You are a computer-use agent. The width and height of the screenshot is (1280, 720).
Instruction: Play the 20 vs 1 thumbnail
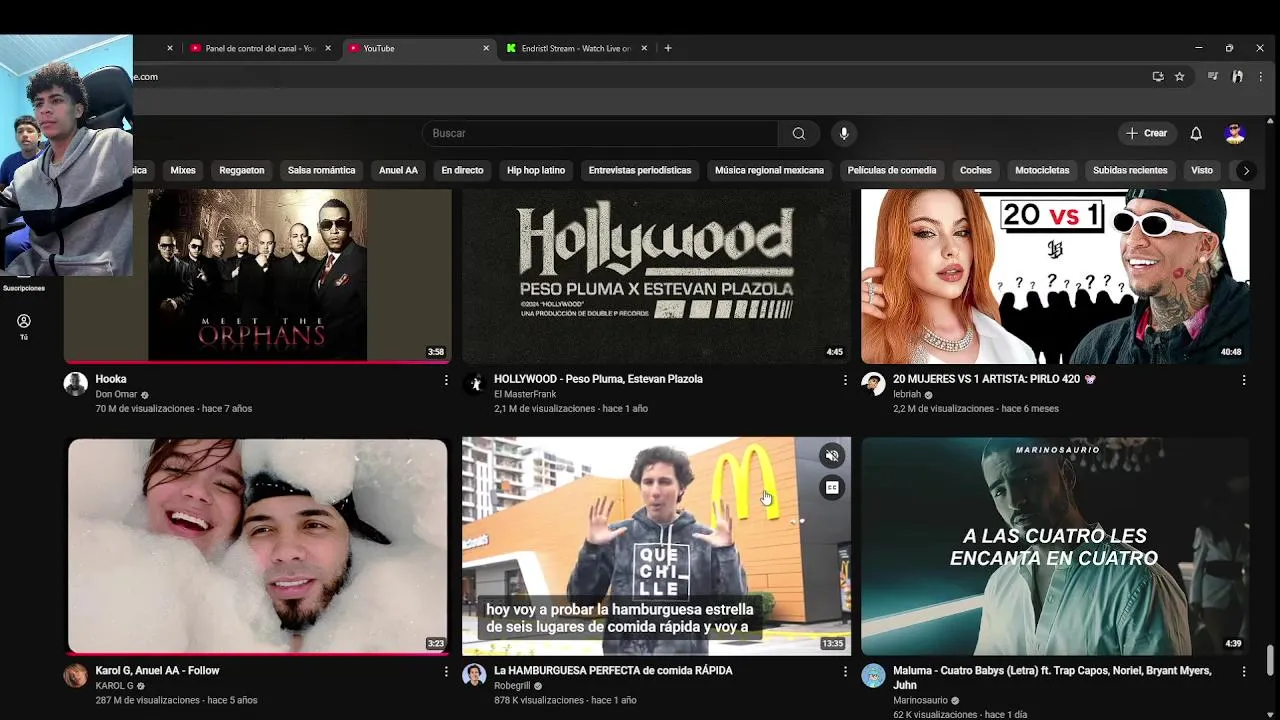coord(1055,276)
